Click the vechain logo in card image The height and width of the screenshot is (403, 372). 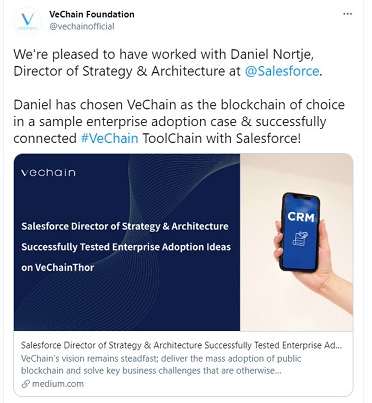[x=48, y=172]
